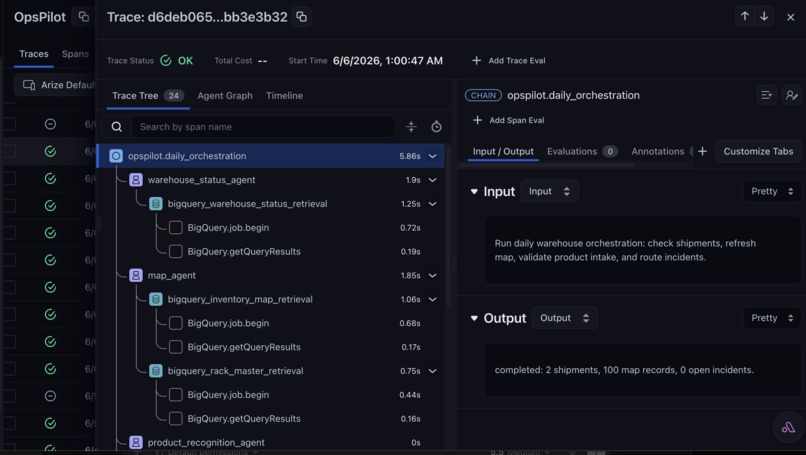806x455 pixels.
Task: Click the 5.86s duration of root span
Action: pyautogui.click(x=410, y=156)
